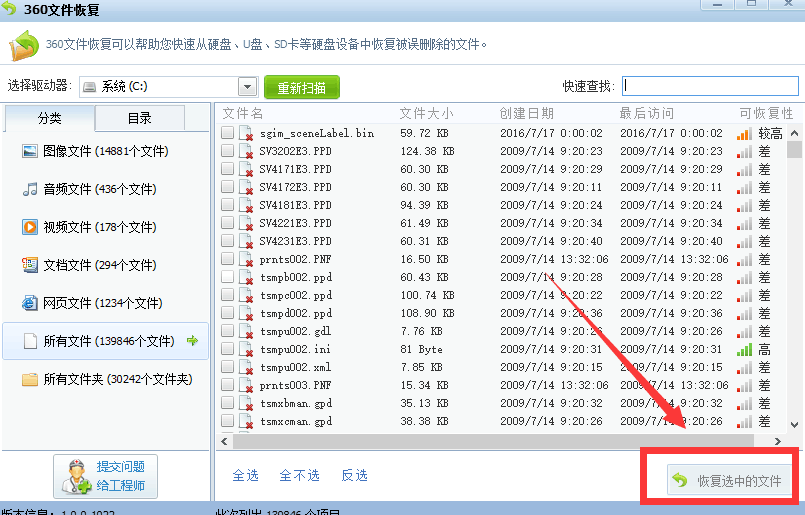The width and height of the screenshot is (805, 515).
Task: Click the file icon of tsmxcman.gpd
Action: click(246, 421)
